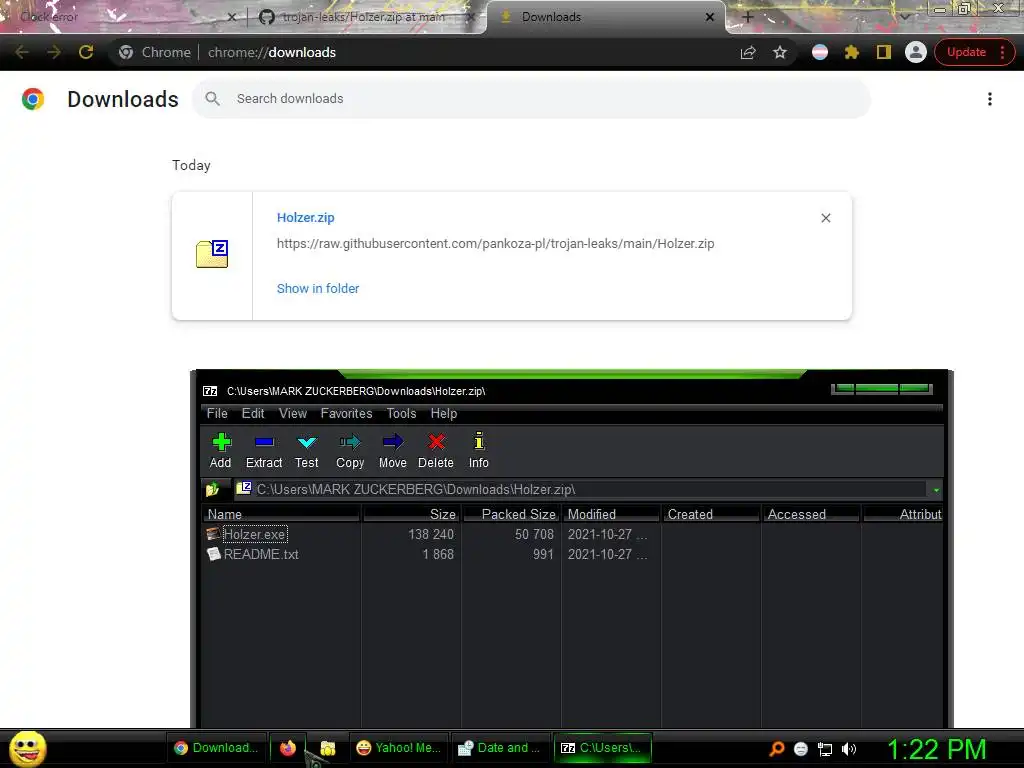Sort by the Created column header
The height and width of the screenshot is (768, 1024).
711,514
